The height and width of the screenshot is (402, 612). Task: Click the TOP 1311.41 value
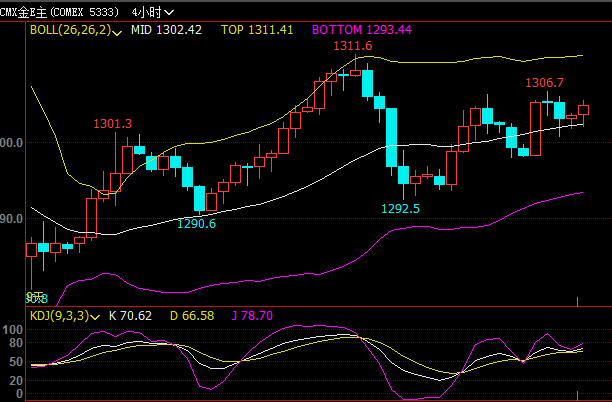click(257, 30)
